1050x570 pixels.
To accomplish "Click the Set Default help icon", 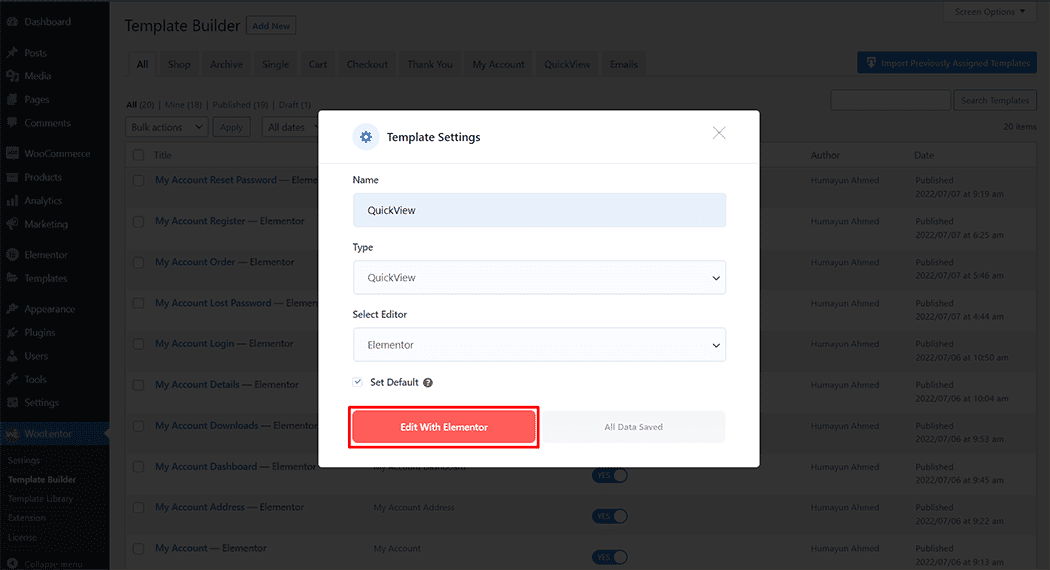I will tap(428, 383).
